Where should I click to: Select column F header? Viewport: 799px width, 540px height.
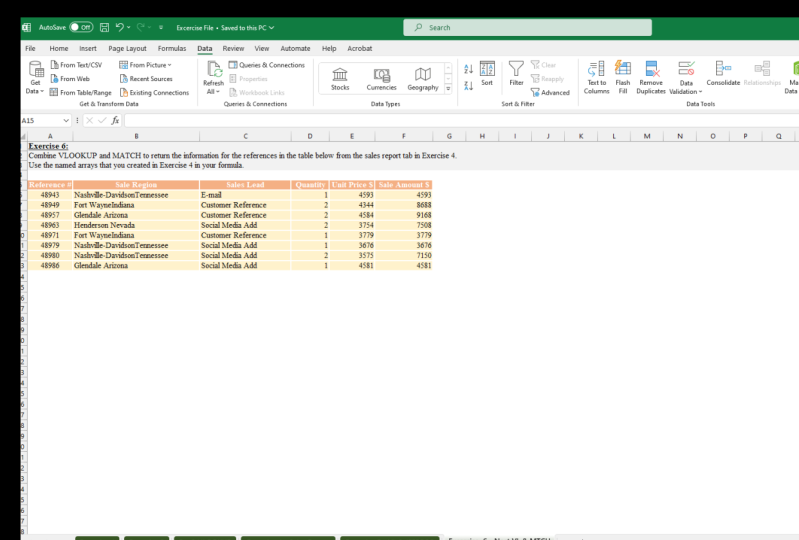404,136
